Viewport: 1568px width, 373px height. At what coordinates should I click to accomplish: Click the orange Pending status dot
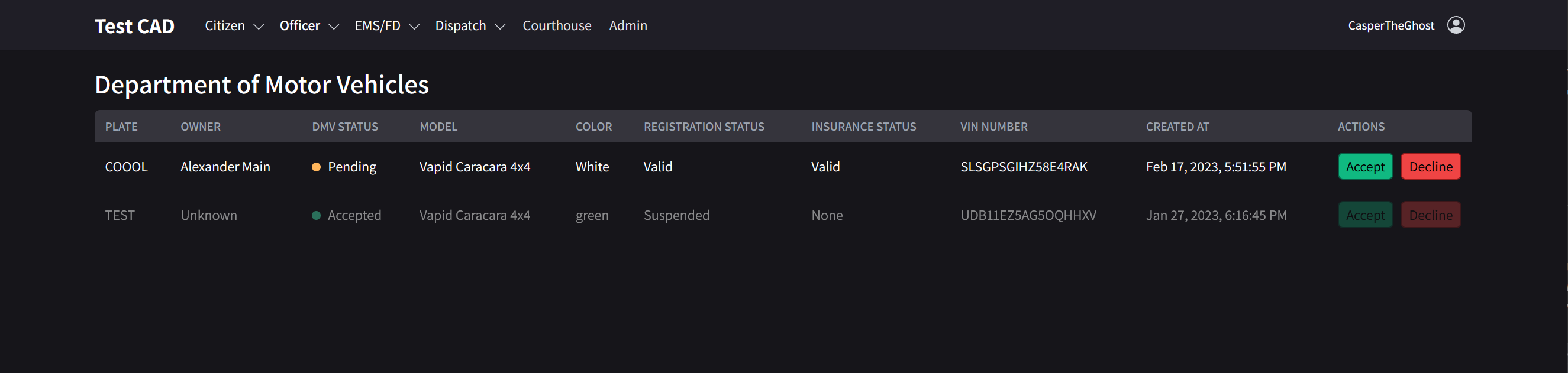(x=316, y=167)
